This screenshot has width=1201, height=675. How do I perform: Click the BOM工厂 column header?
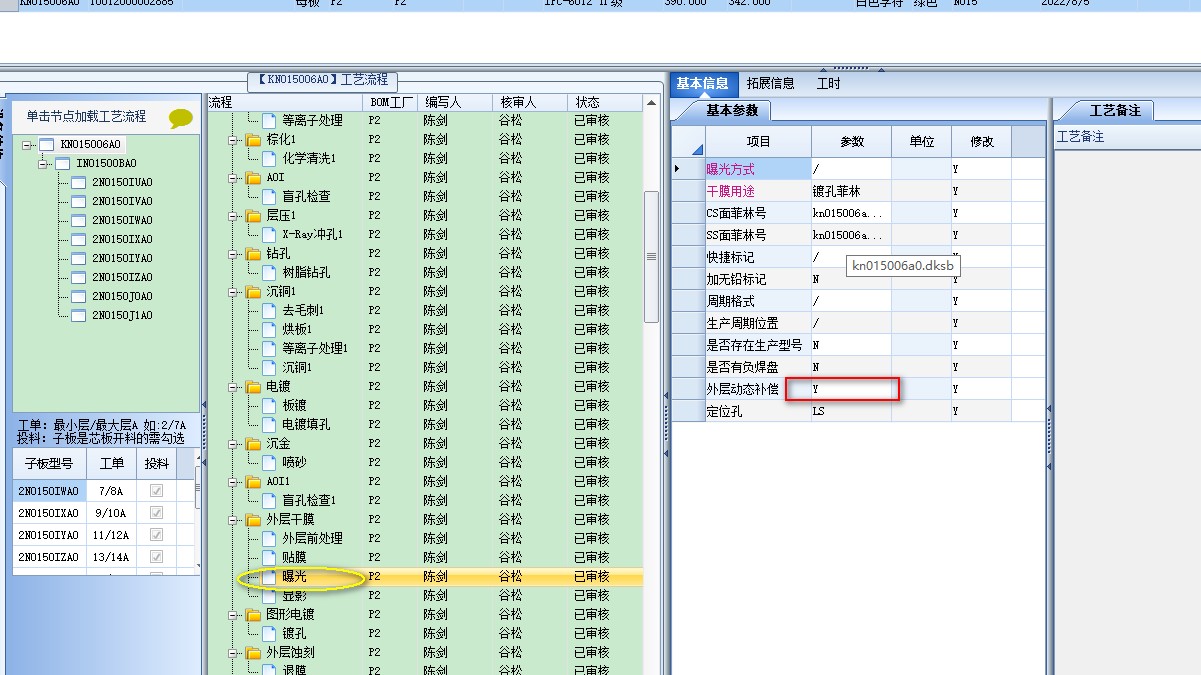click(391, 102)
